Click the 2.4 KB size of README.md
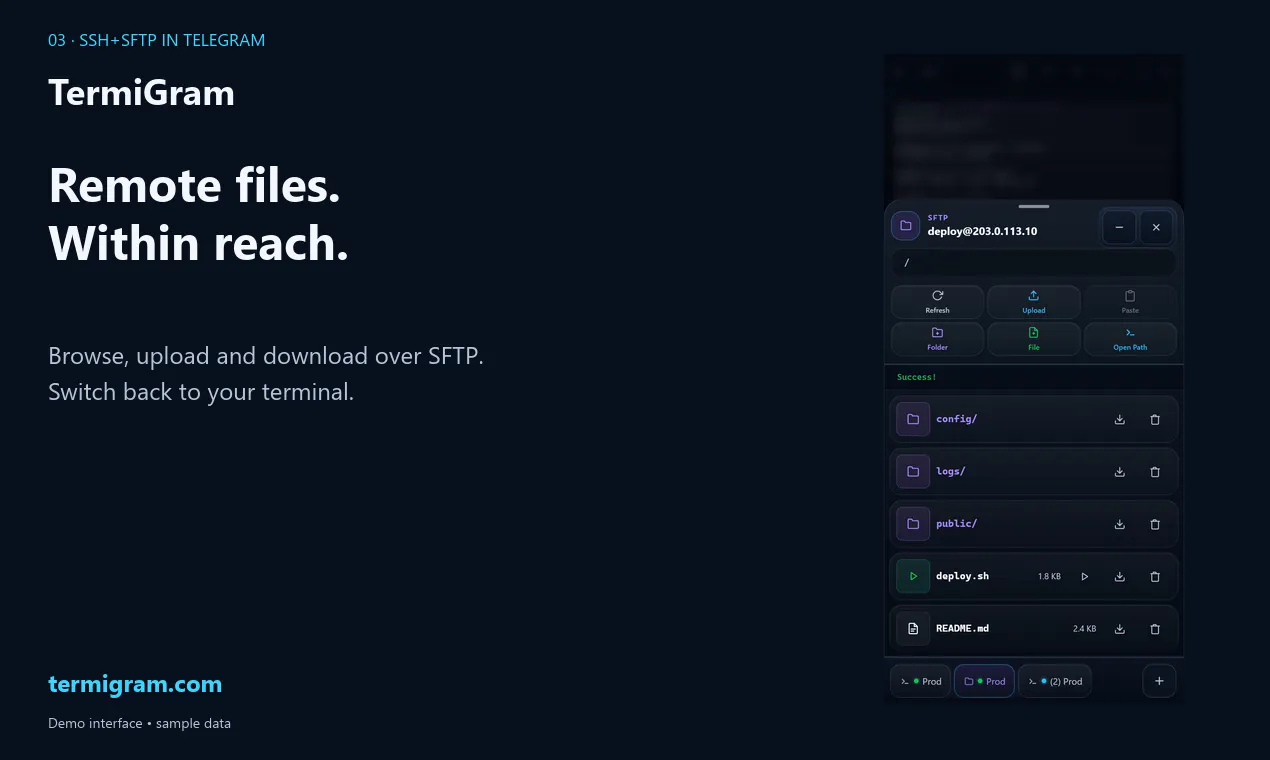 1084,629
